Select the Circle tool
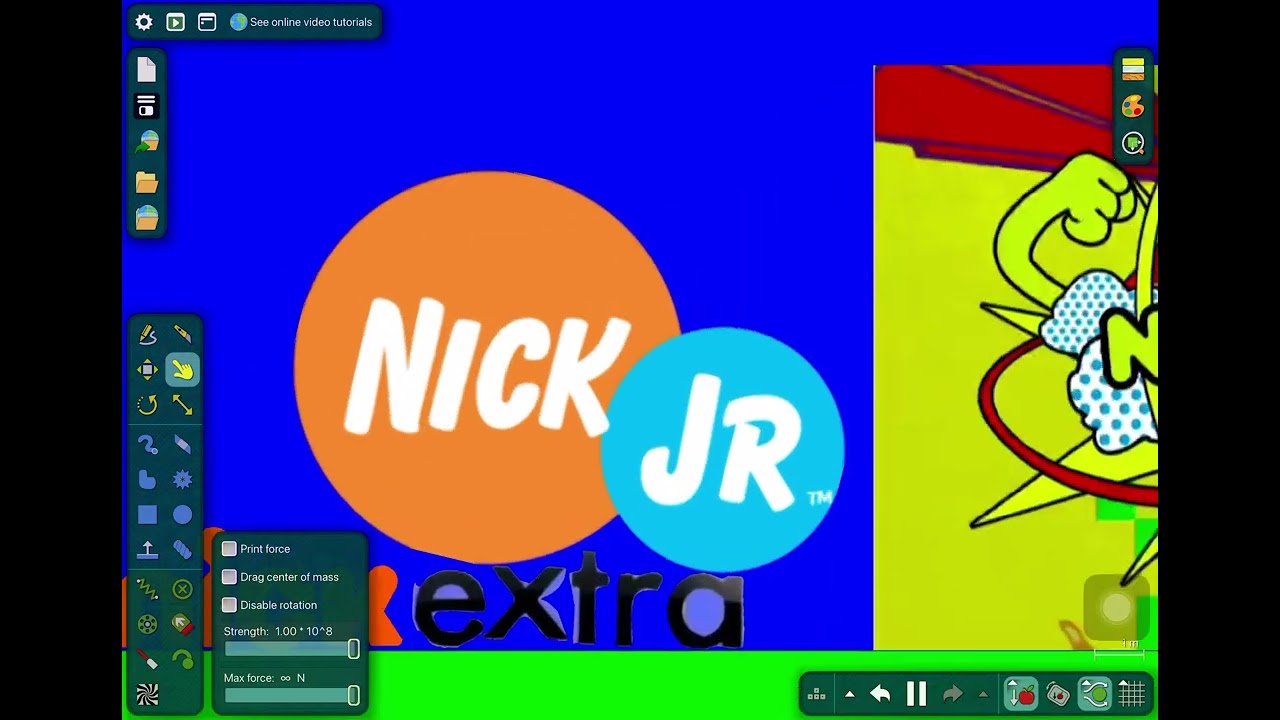The image size is (1280, 720). click(x=182, y=515)
